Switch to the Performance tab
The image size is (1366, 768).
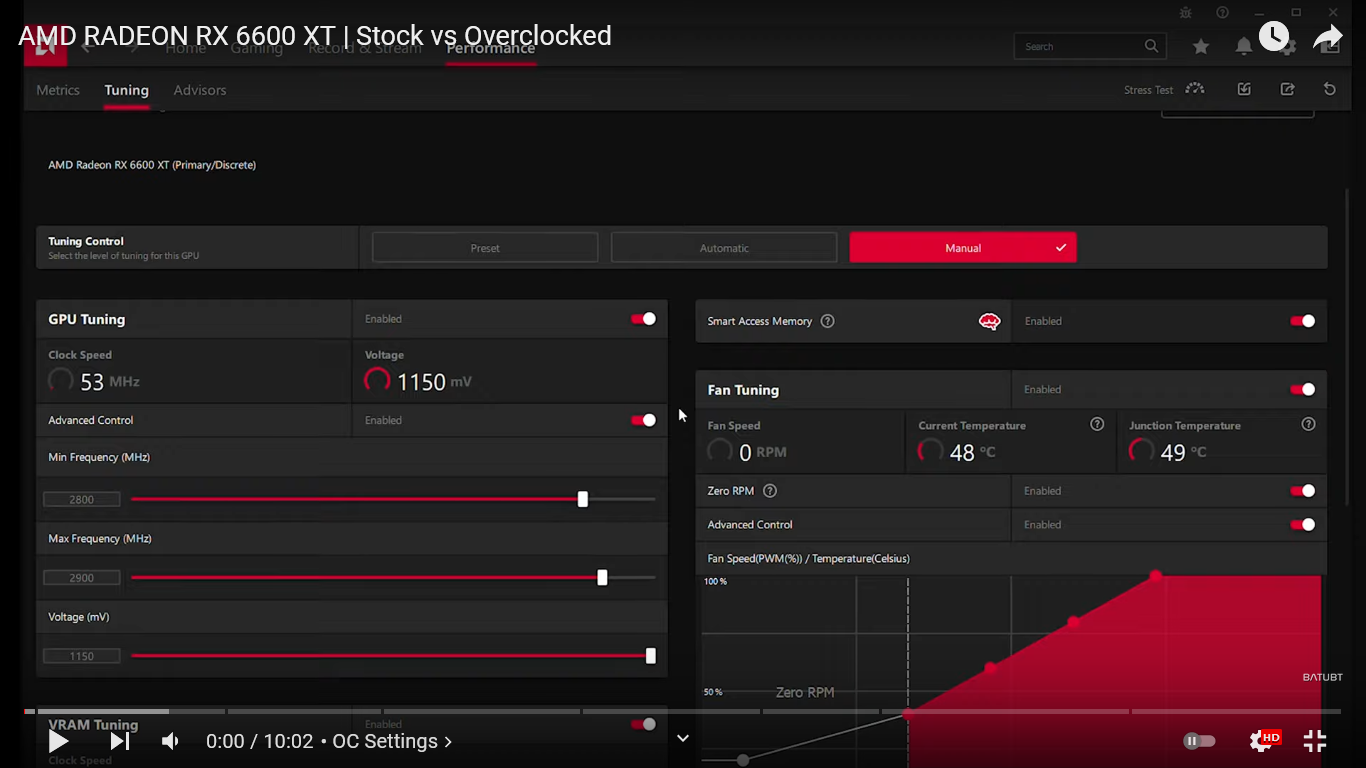[x=490, y=48]
